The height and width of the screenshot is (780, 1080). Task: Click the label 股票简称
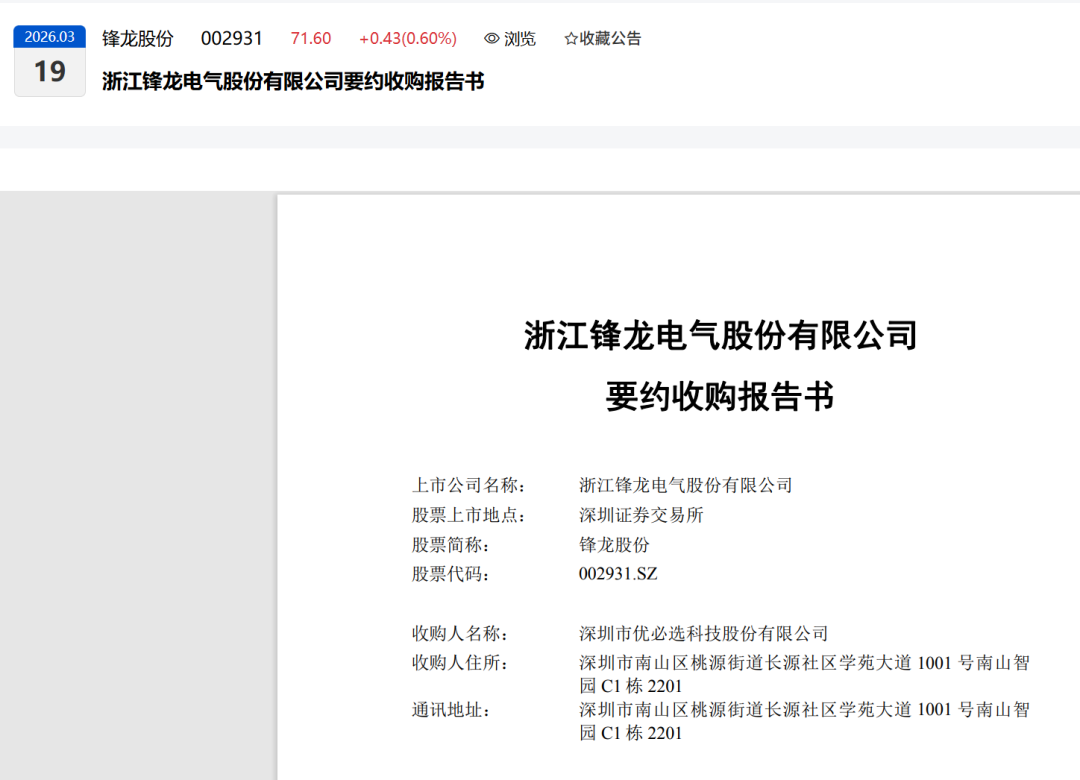[x=450, y=544]
